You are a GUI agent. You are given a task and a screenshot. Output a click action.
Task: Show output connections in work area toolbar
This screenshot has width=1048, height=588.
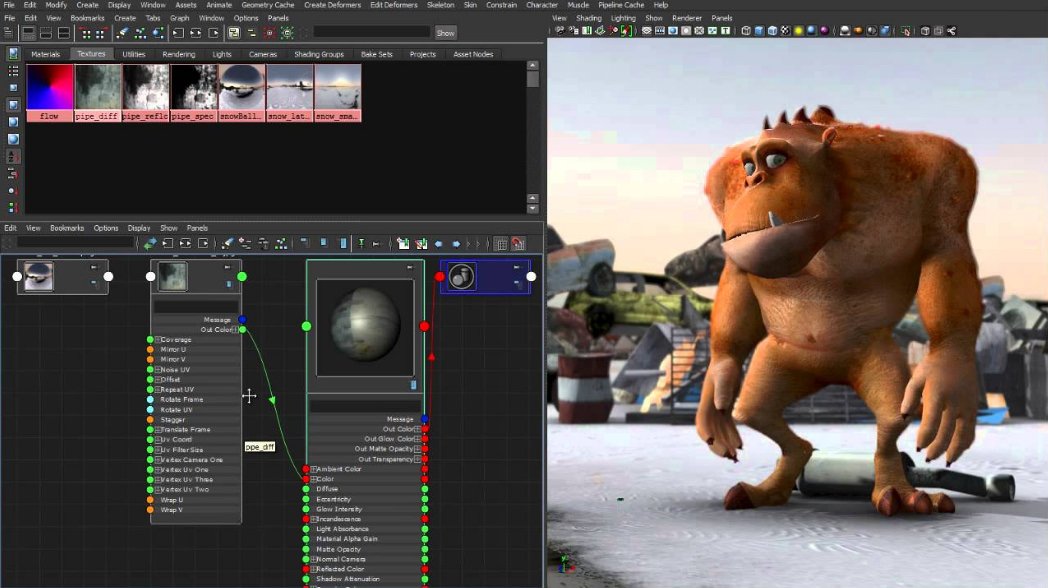click(x=203, y=244)
